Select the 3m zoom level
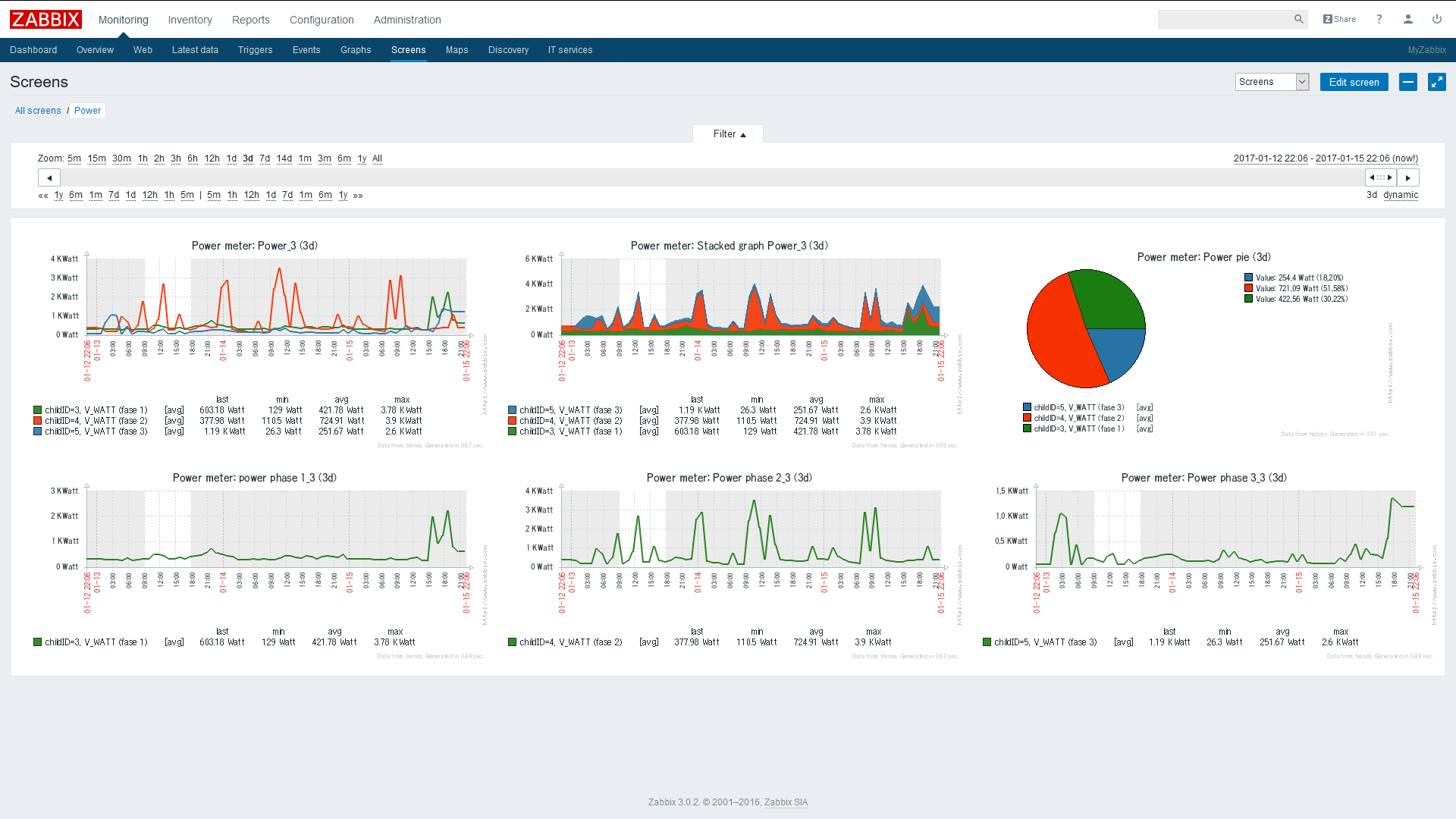Image resolution: width=1456 pixels, height=819 pixels. tap(325, 158)
